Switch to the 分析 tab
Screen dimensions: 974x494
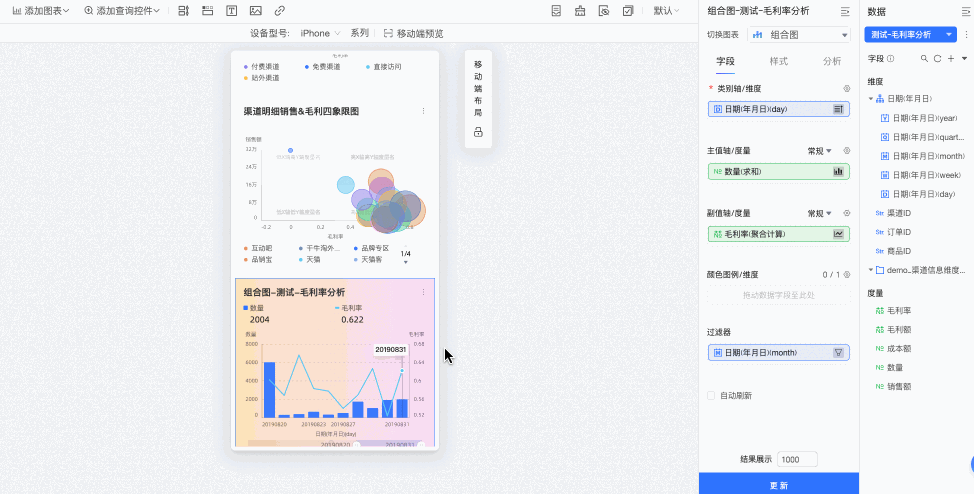pos(832,61)
